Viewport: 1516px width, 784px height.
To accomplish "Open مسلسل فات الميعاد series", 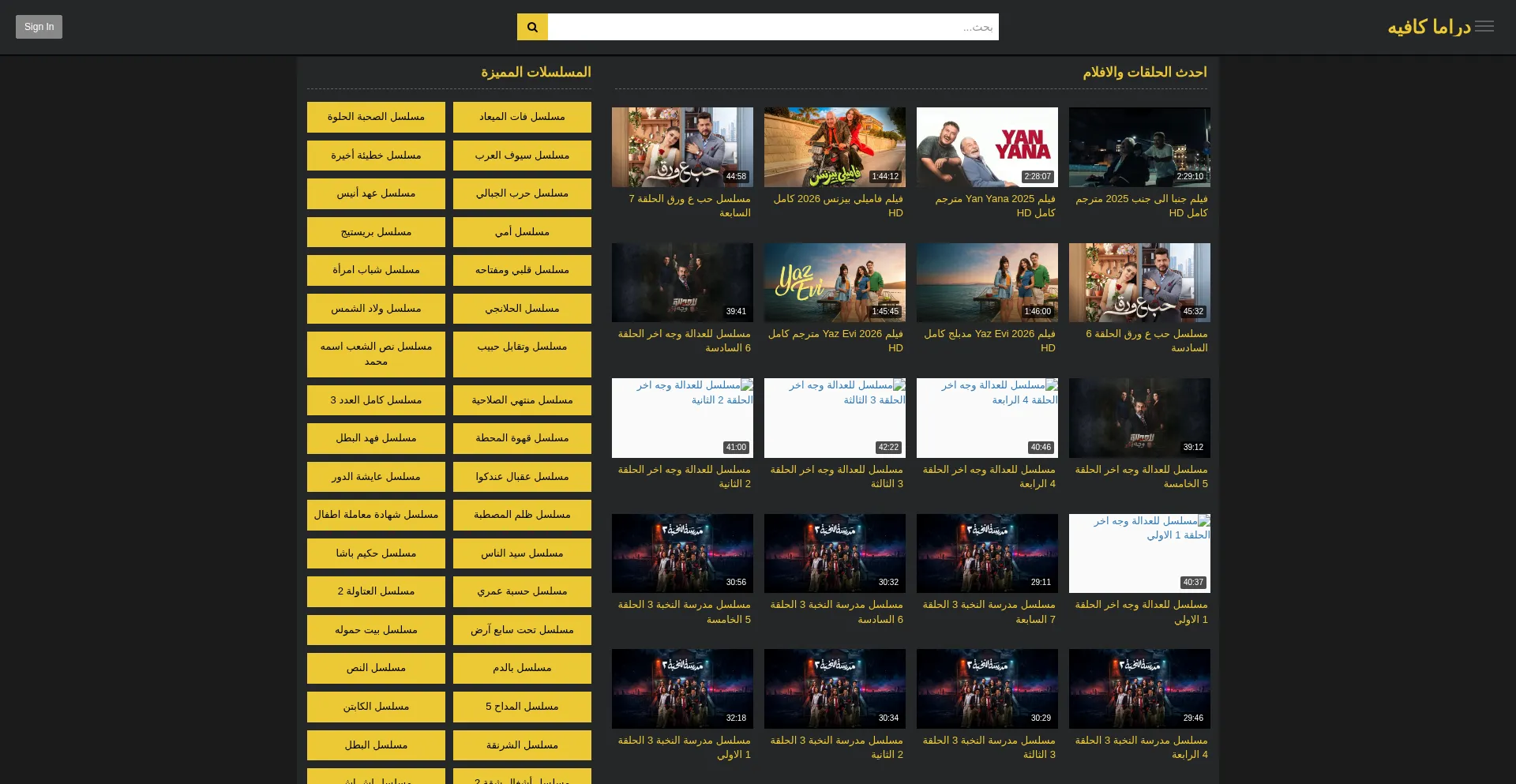I will click(522, 117).
